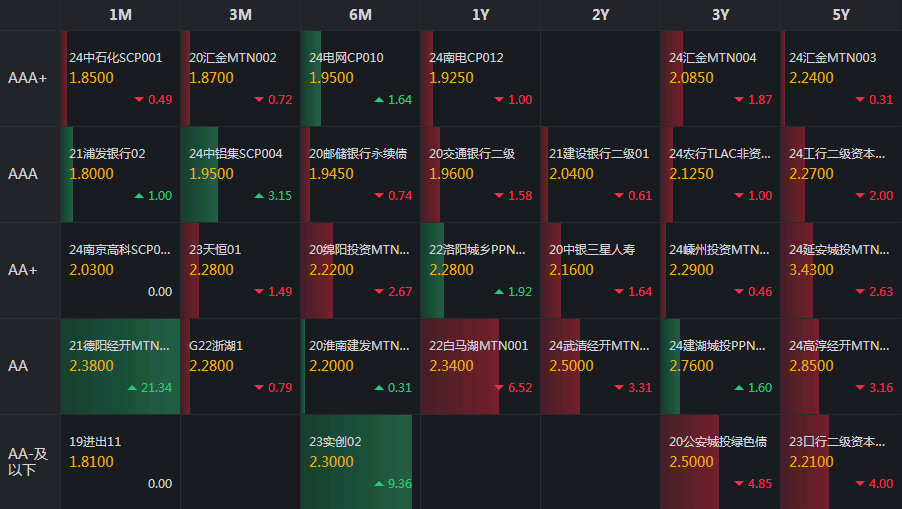Open bond 24电网CP010 in the 6M column
Viewport: 902px width, 509px height.
point(360,78)
